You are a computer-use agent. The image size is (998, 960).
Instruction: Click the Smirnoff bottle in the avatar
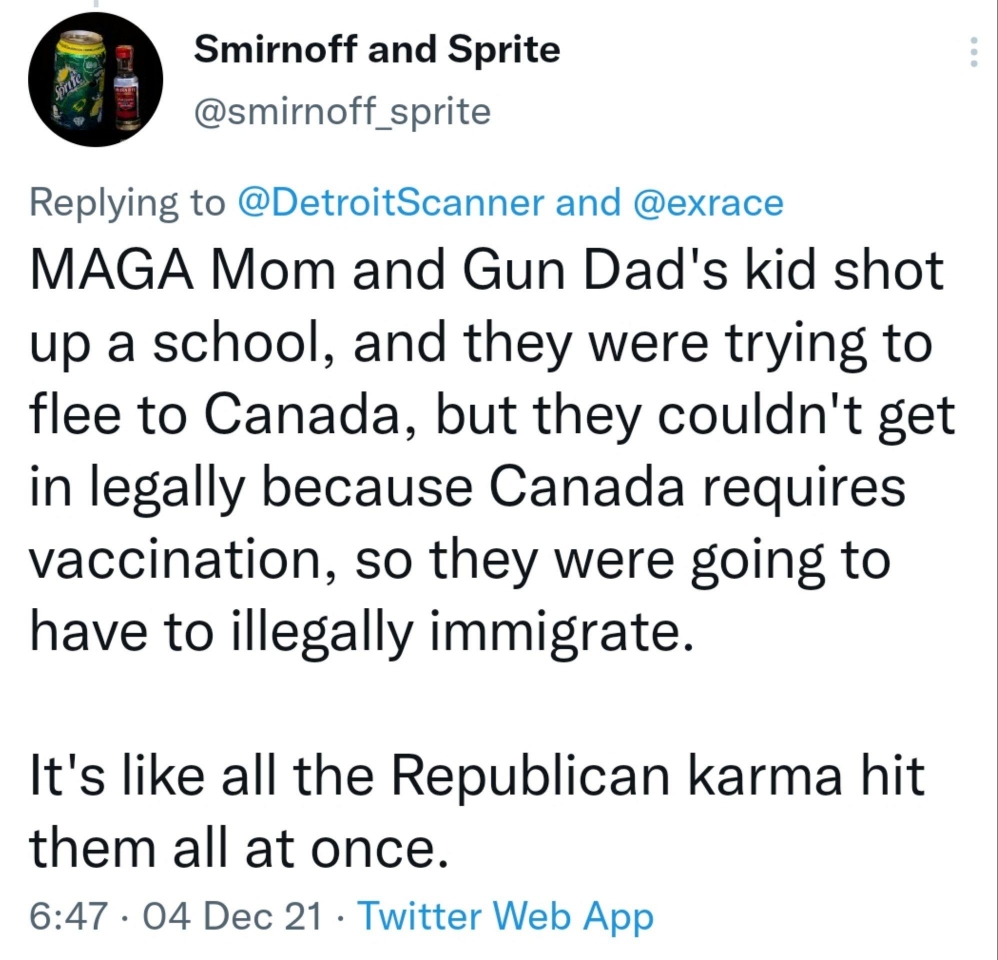click(x=127, y=88)
